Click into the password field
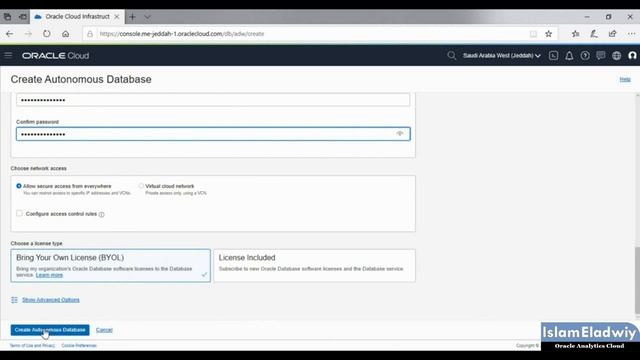This screenshot has width=640, height=360. (x=213, y=100)
